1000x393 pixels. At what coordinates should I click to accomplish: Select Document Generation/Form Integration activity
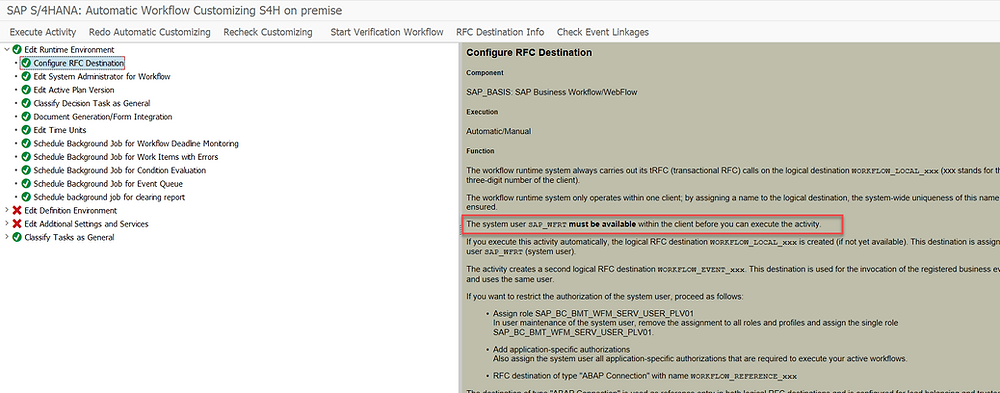click(103, 116)
